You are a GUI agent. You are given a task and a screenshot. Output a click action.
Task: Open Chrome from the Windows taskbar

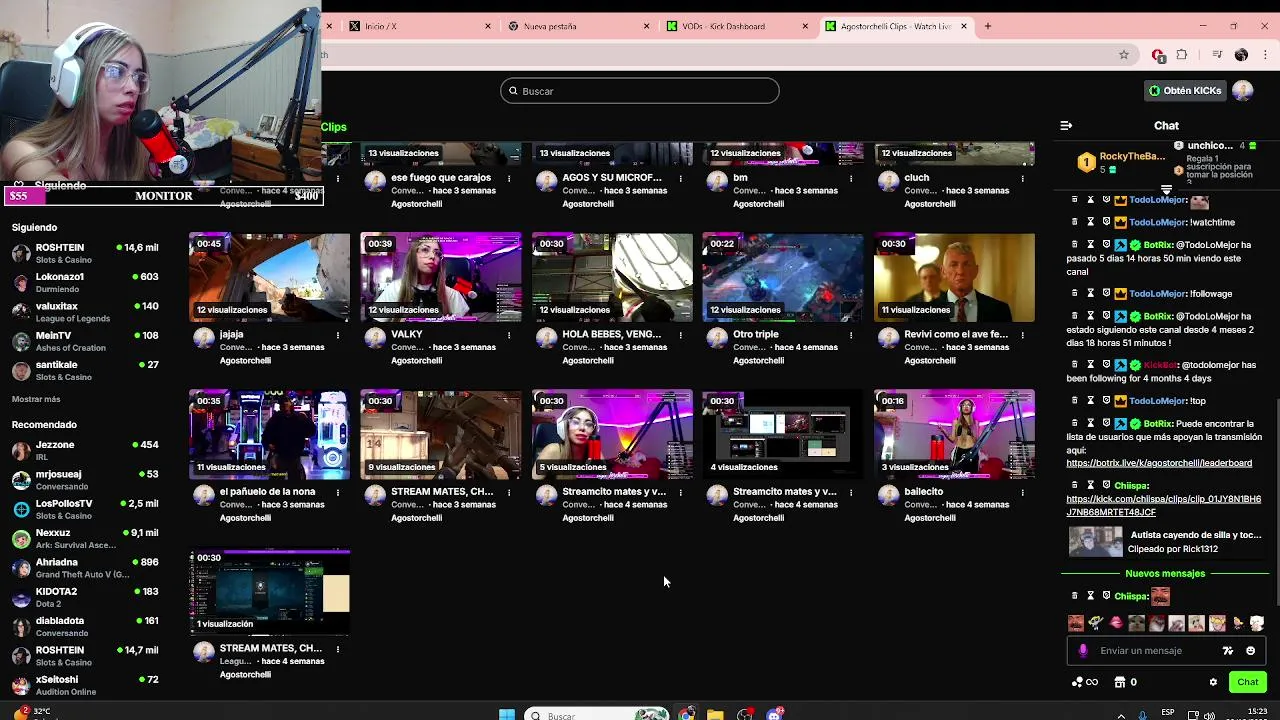(x=686, y=715)
